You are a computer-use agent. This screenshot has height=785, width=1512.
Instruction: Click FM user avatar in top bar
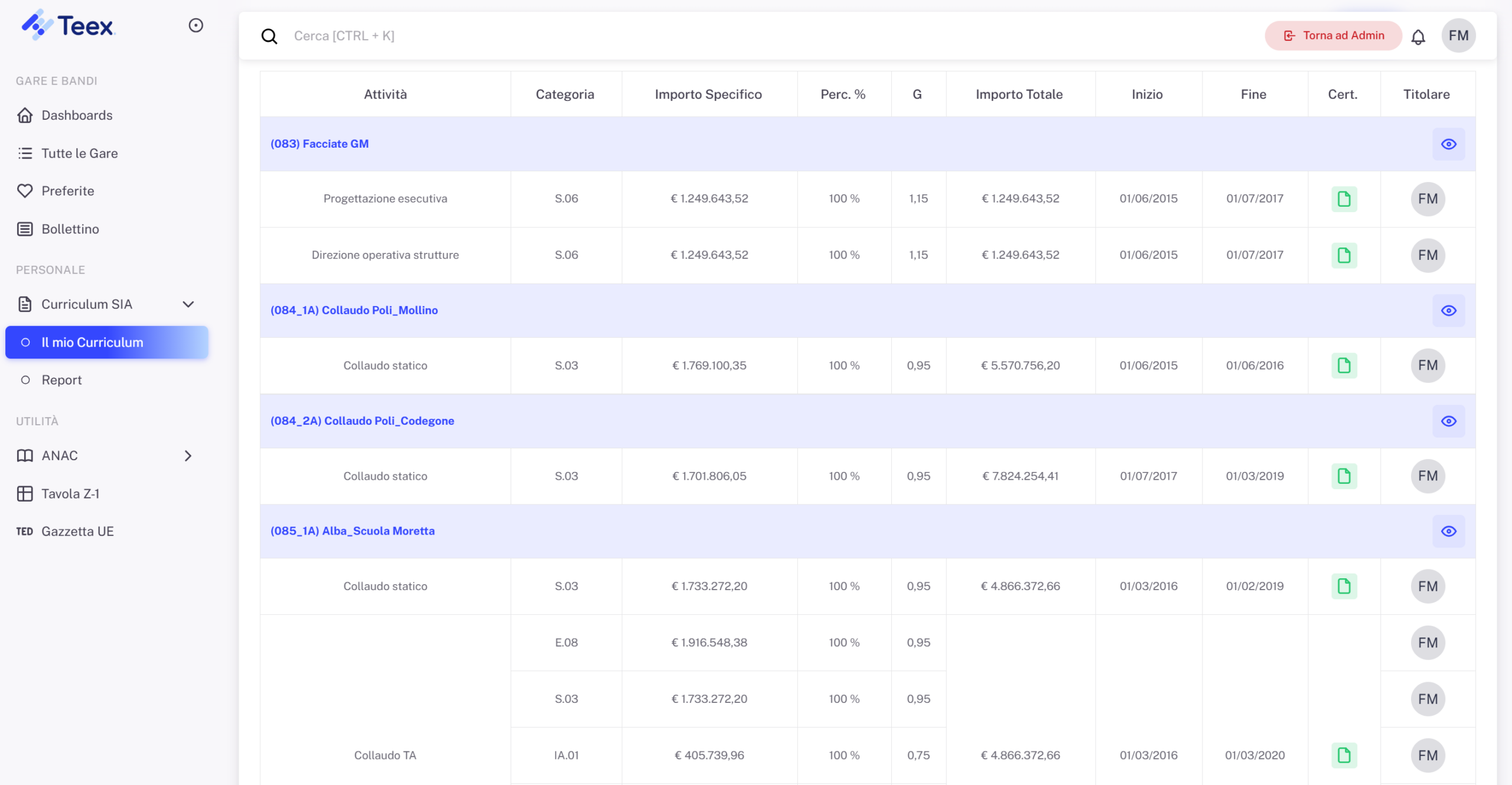(1458, 36)
